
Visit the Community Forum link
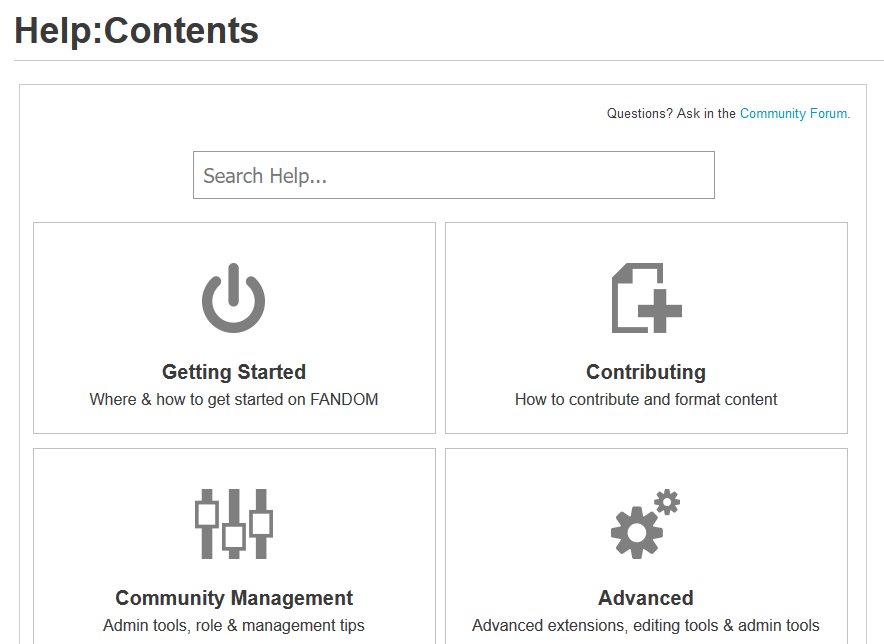coord(793,114)
